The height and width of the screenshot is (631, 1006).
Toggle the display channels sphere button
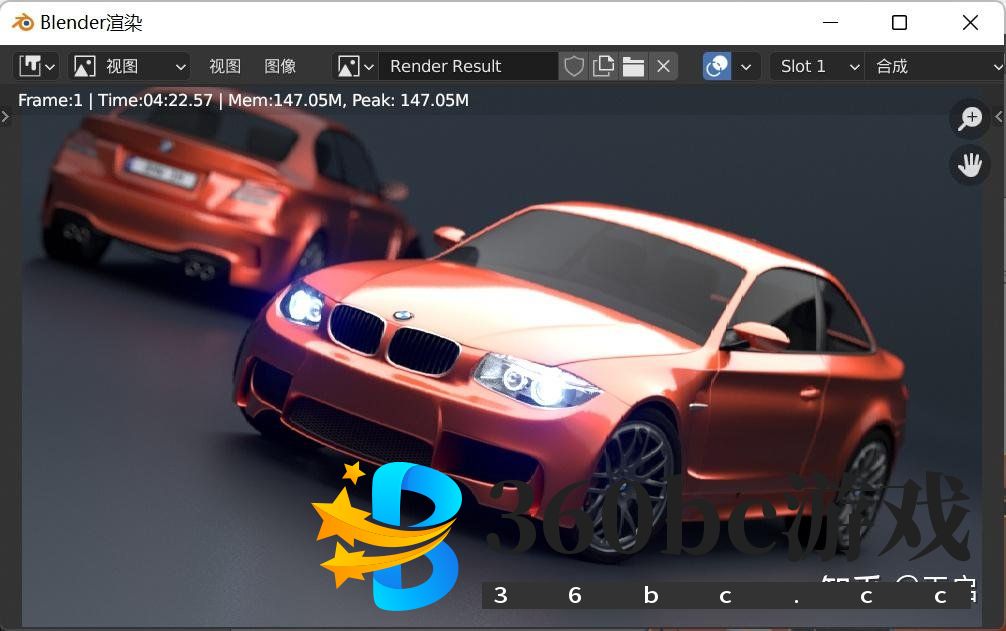(x=717, y=66)
